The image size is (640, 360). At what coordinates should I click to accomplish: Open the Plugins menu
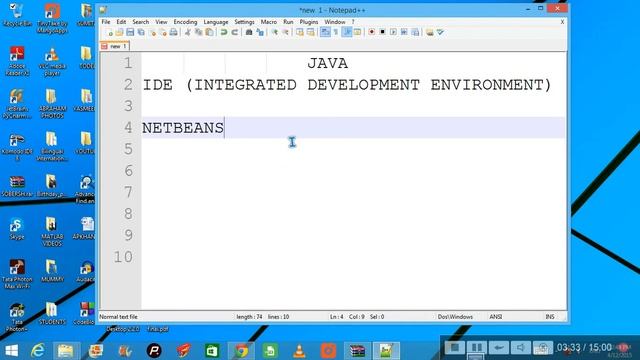coord(309,22)
